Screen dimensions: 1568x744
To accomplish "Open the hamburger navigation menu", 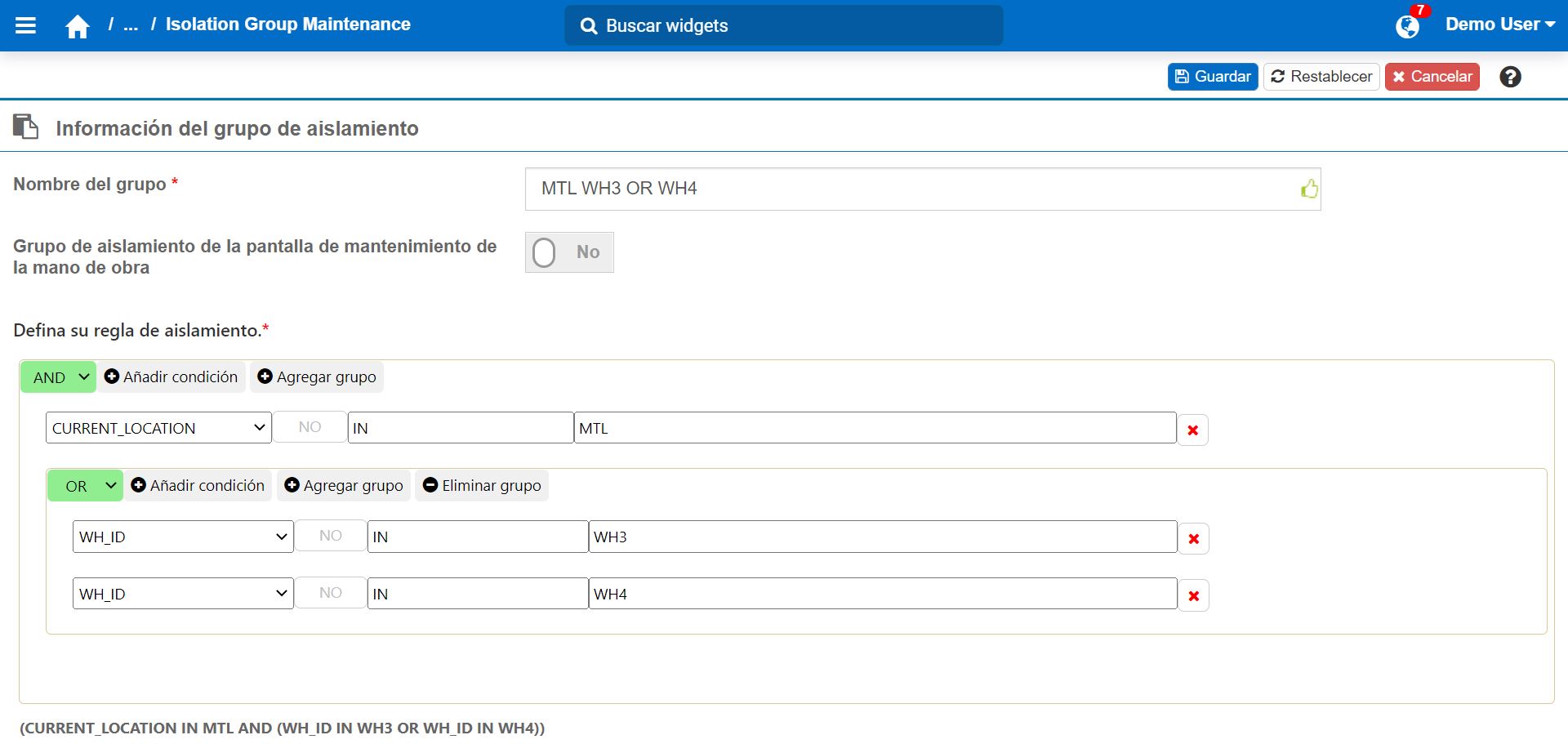I will [26, 25].
